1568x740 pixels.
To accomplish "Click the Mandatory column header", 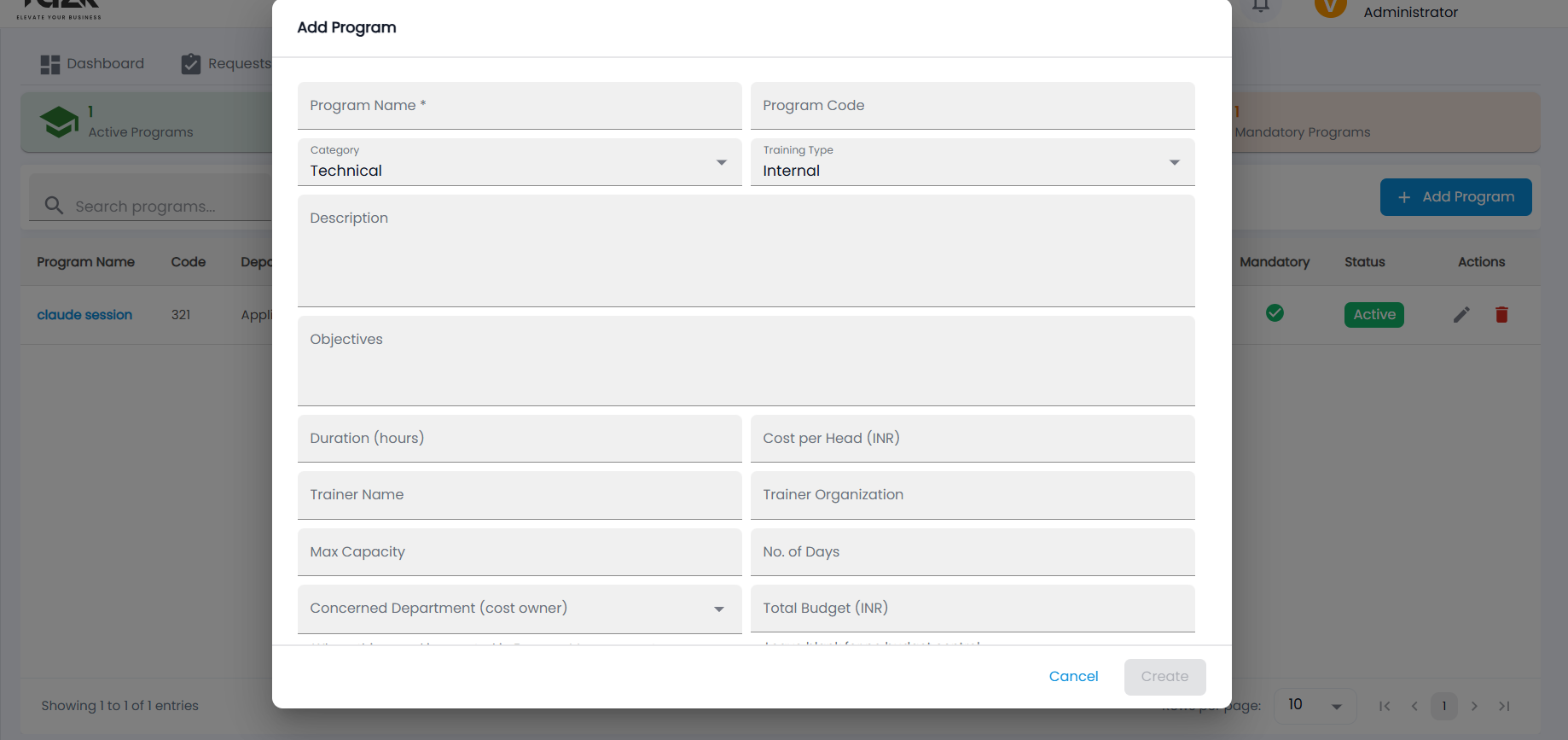I will (1275, 262).
